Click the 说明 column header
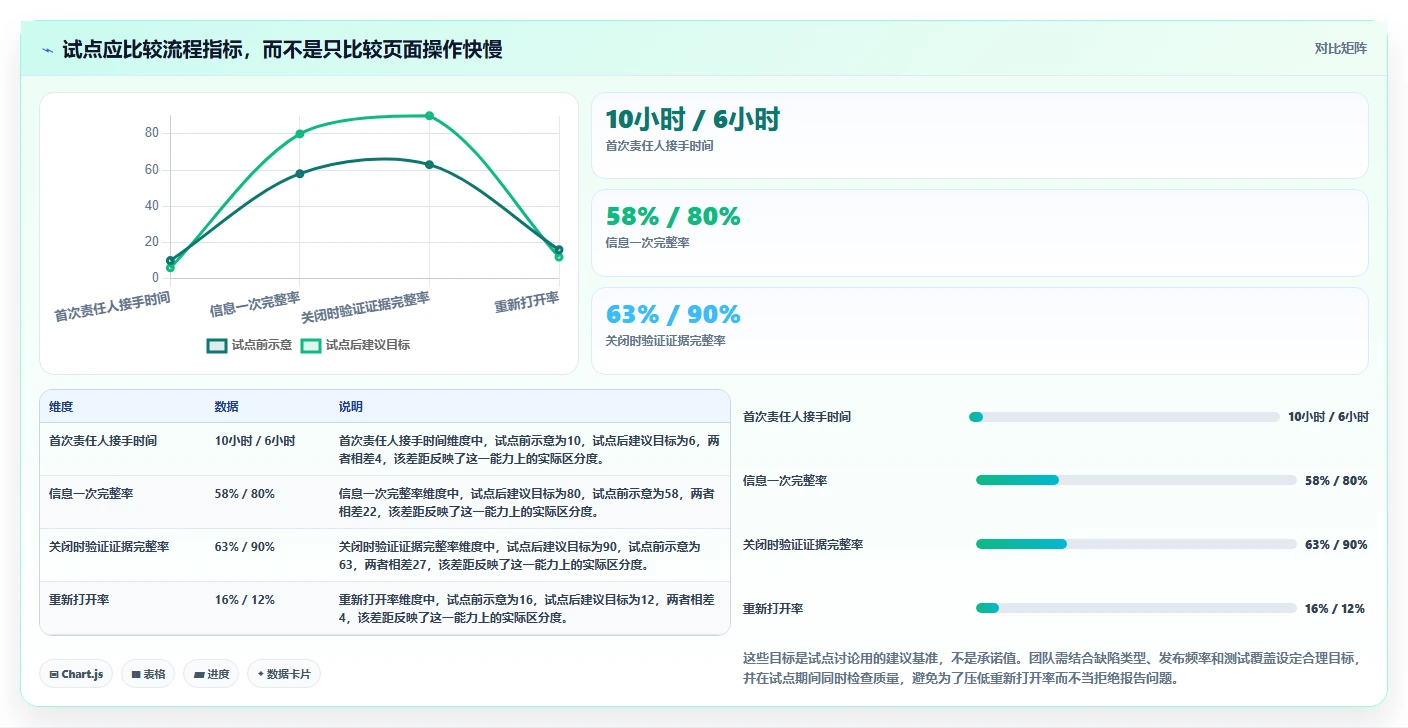This screenshot has width=1408, height=728. point(351,407)
